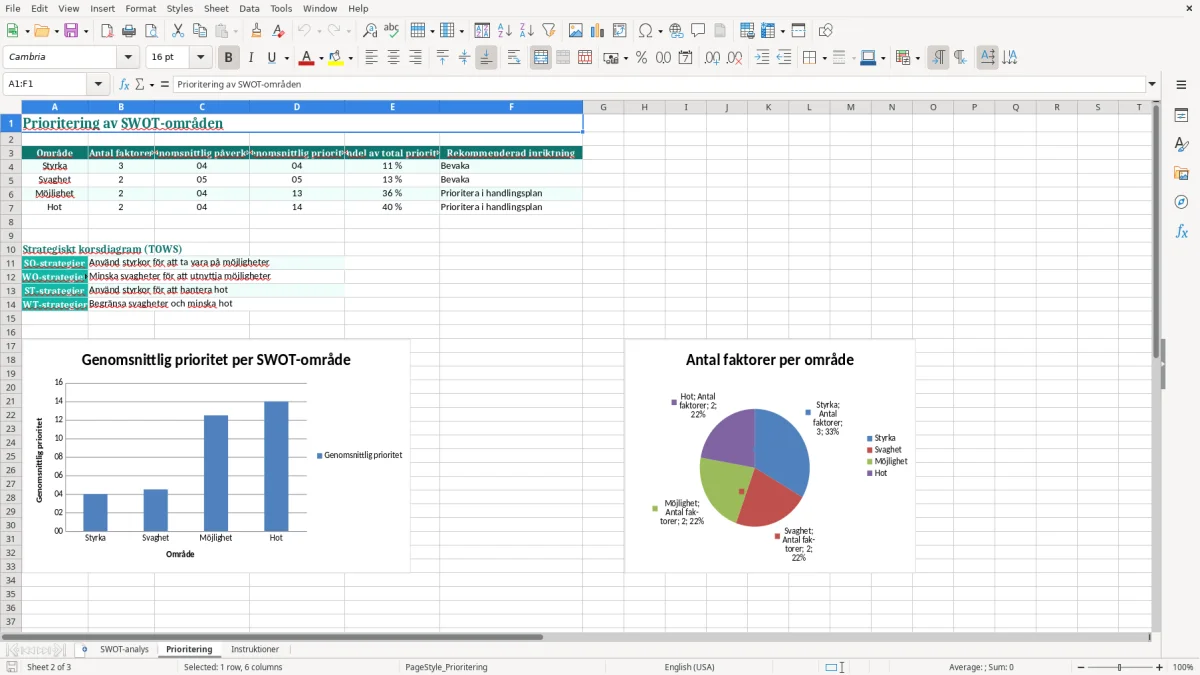
Task: Select the row 10 header
Action: pyautogui.click(x=11, y=249)
